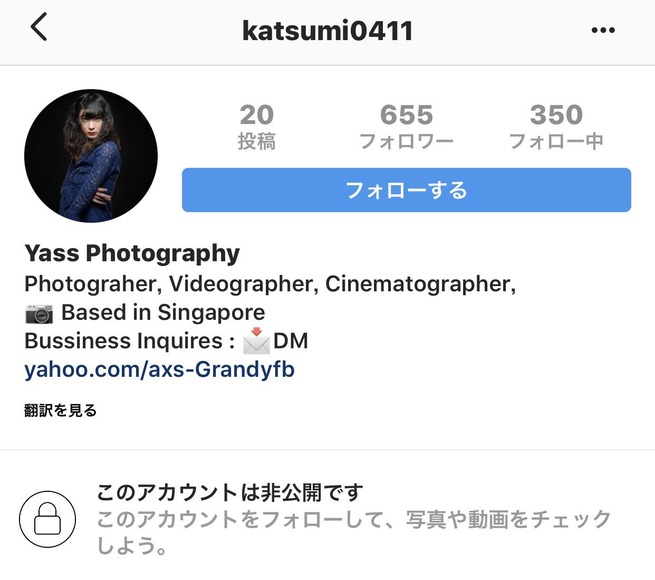The height and width of the screenshot is (580, 655).
Task: Tap the Based in Singapore bio line
Action: (163, 313)
